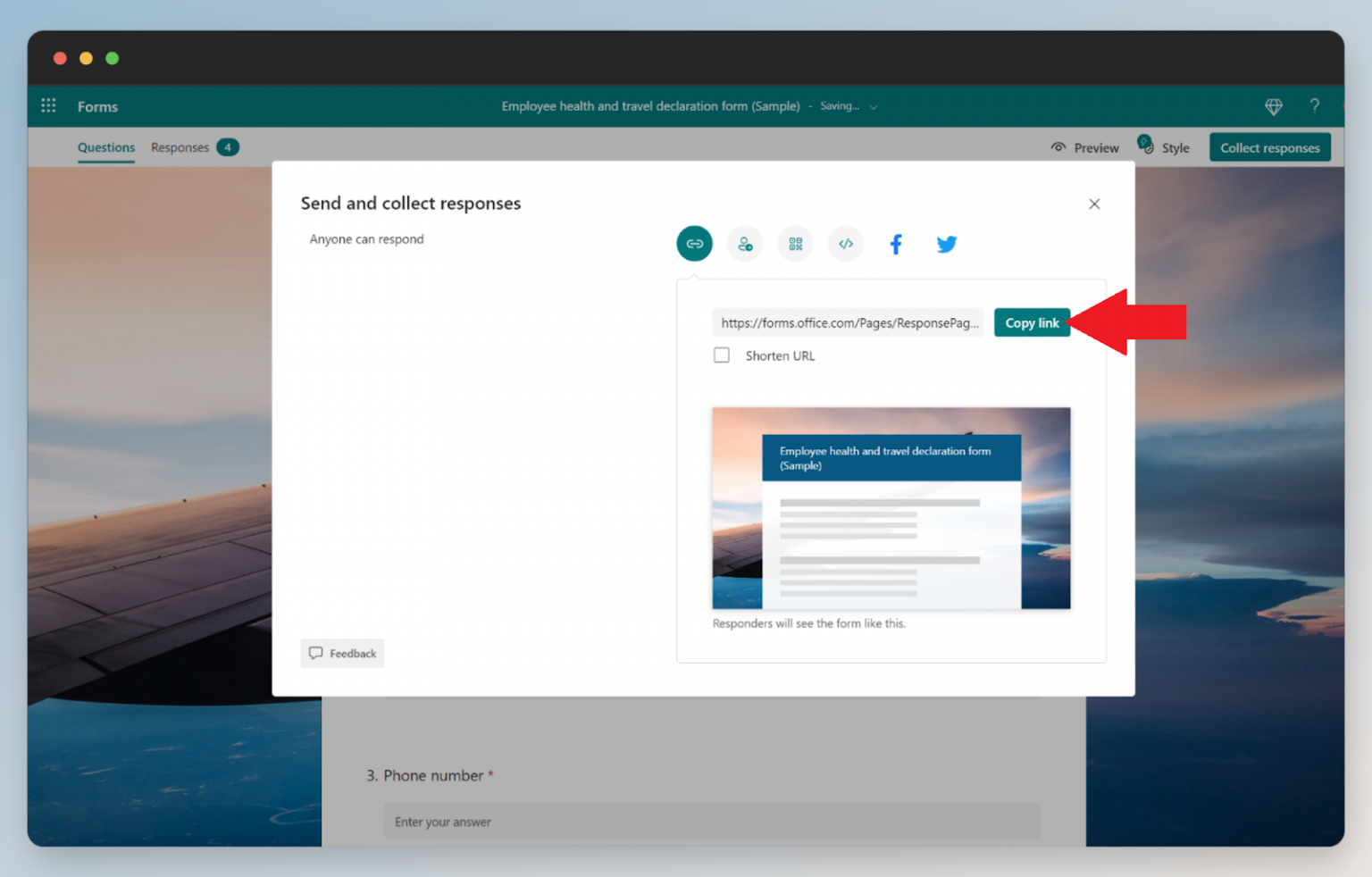The image size is (1372, 877).
Task: Open the invite people sharing option
Action: 745,243
